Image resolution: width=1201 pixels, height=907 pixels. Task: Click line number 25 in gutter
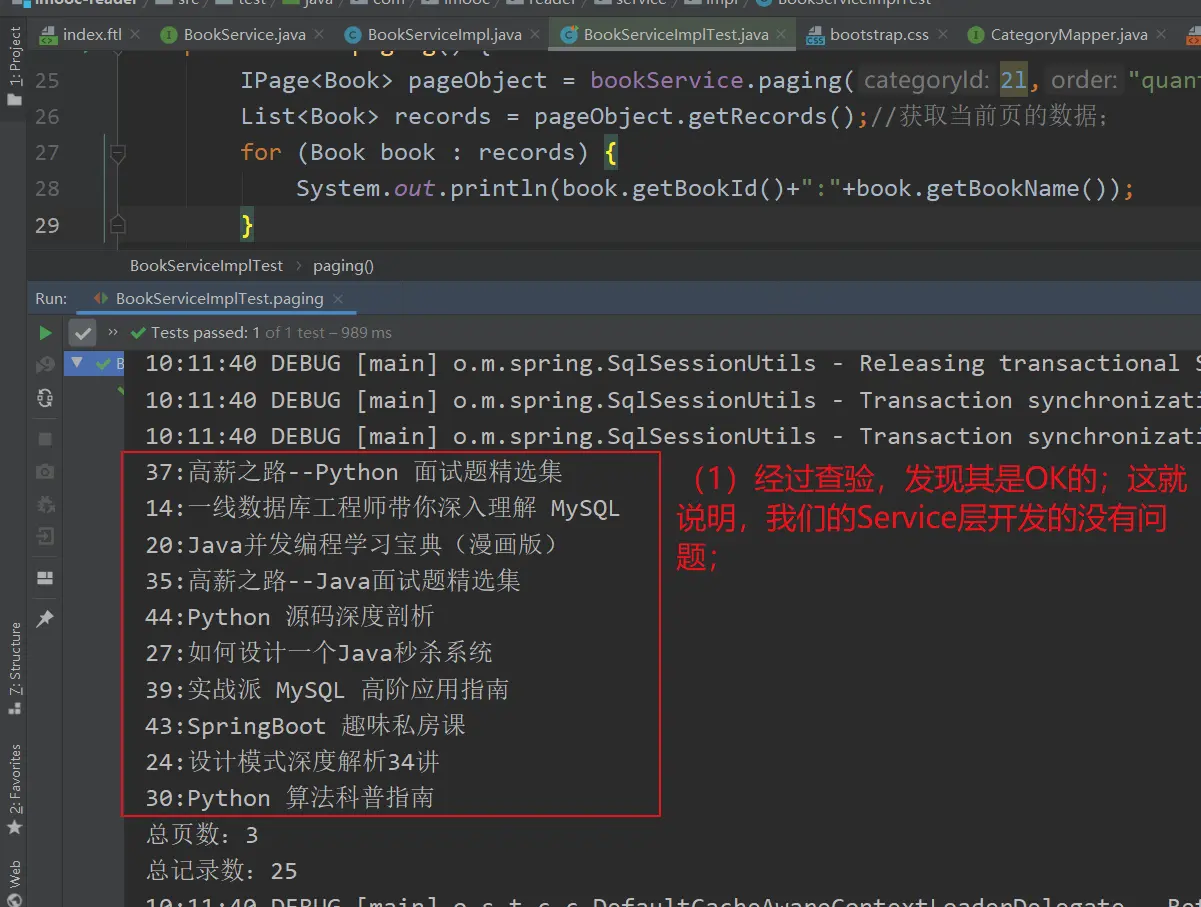click(x=47, y=80)
